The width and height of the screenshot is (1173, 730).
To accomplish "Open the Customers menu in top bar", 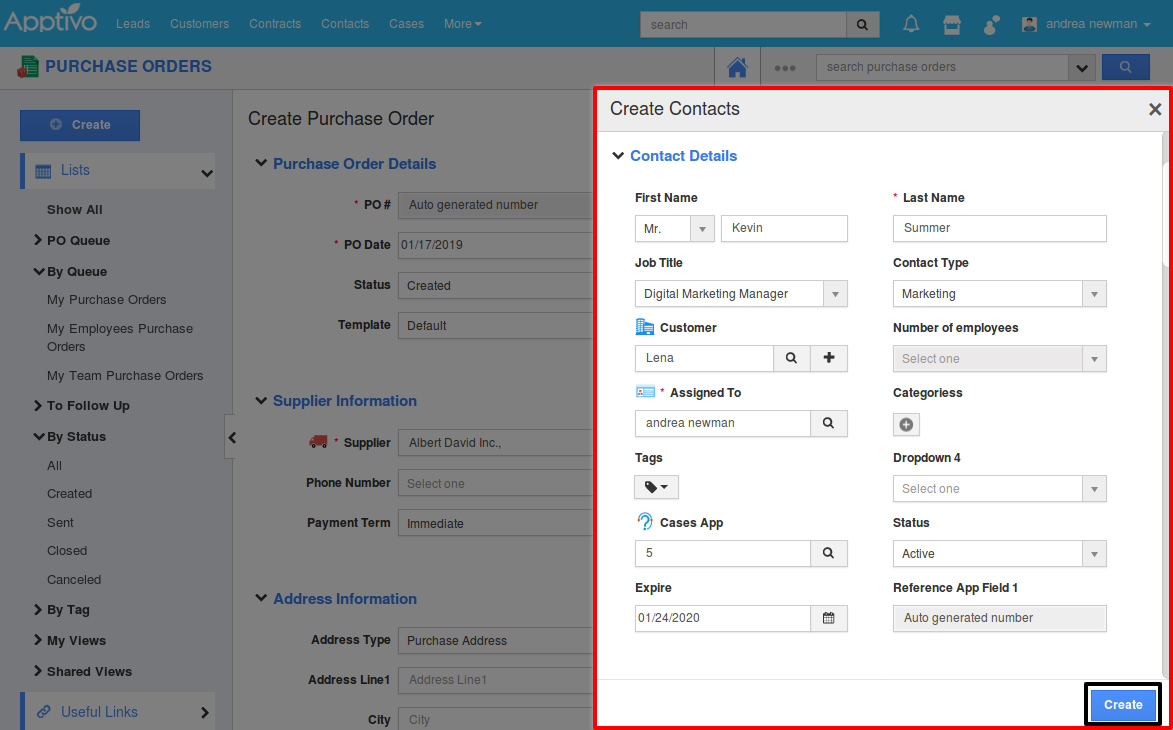I will [199, 24].
